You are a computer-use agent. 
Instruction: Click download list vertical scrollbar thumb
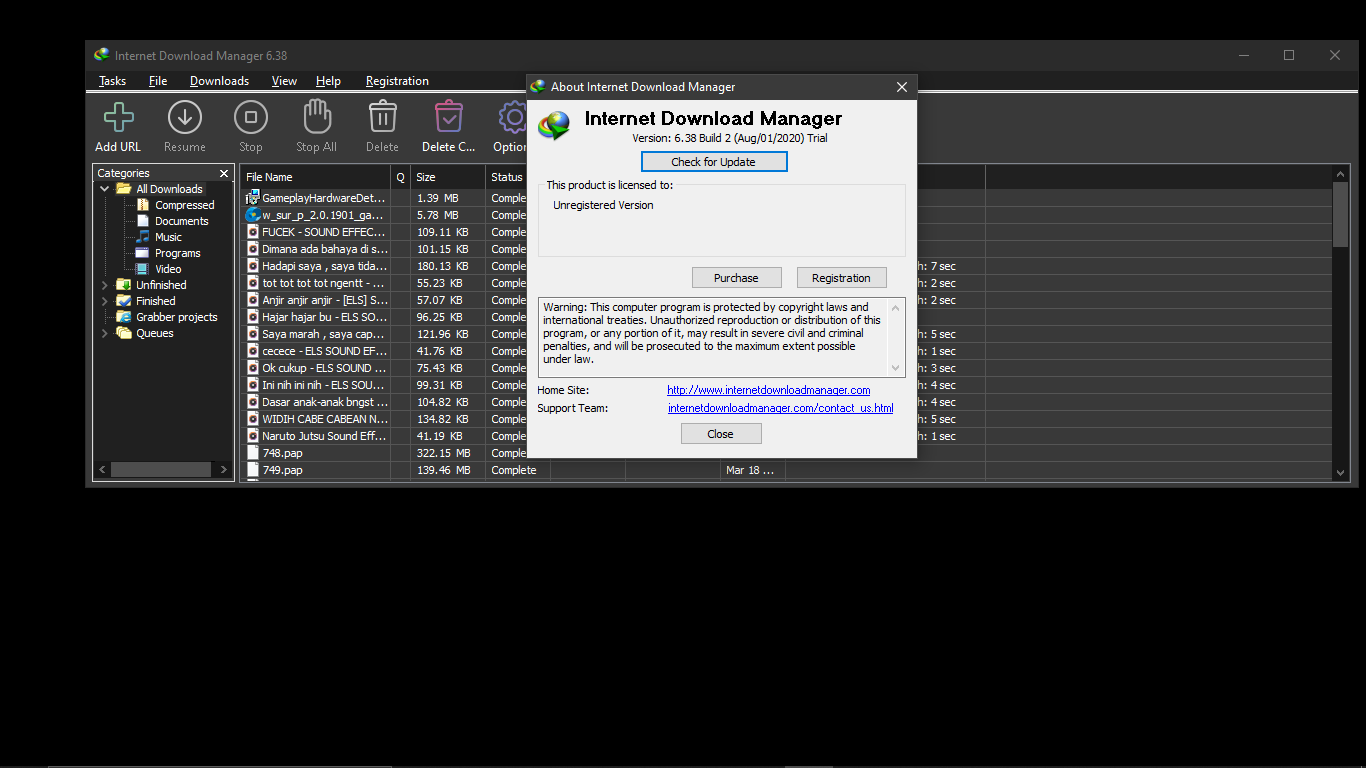coord(1341,214)
